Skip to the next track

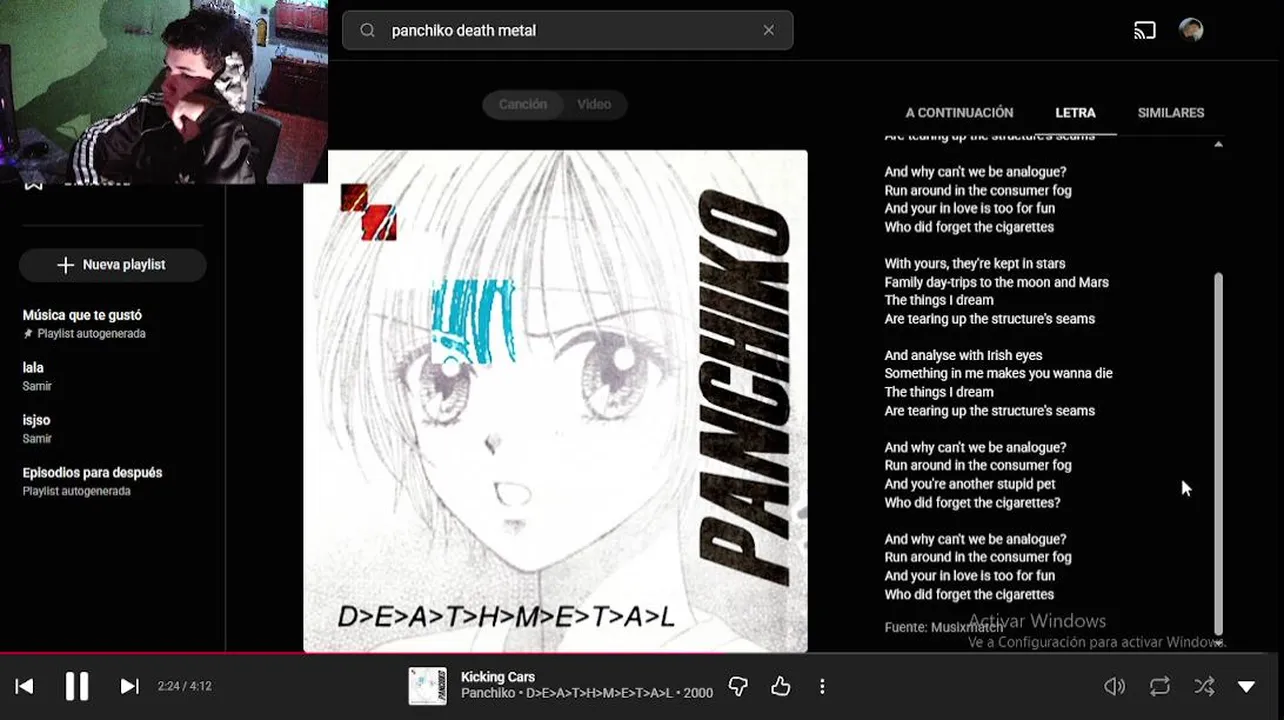tap(129, 686)
